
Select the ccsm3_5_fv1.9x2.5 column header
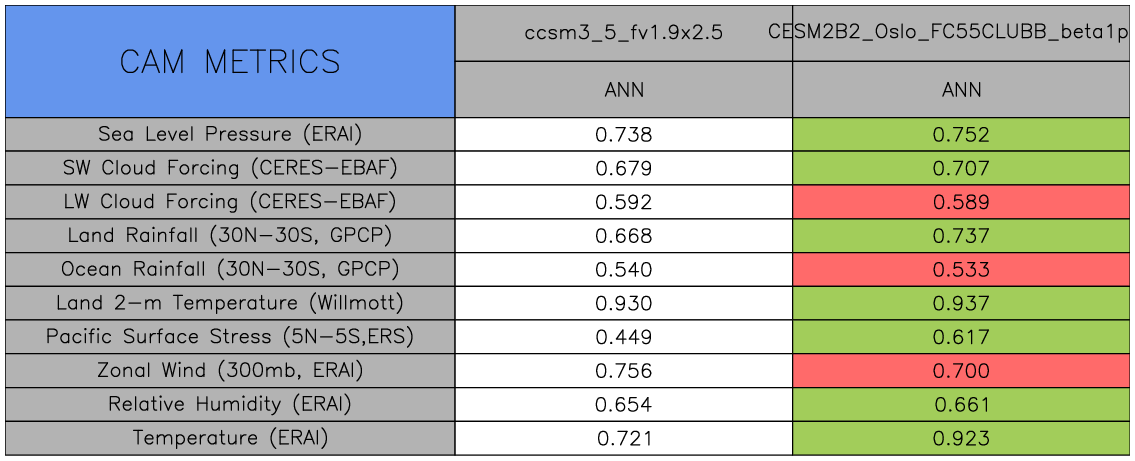(624, 32)
